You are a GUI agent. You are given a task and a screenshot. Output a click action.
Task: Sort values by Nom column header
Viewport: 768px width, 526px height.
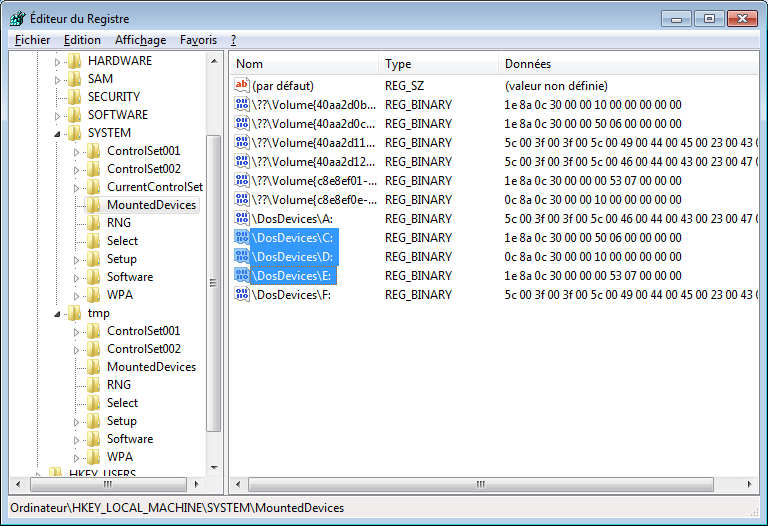click(x=304, y=64)
